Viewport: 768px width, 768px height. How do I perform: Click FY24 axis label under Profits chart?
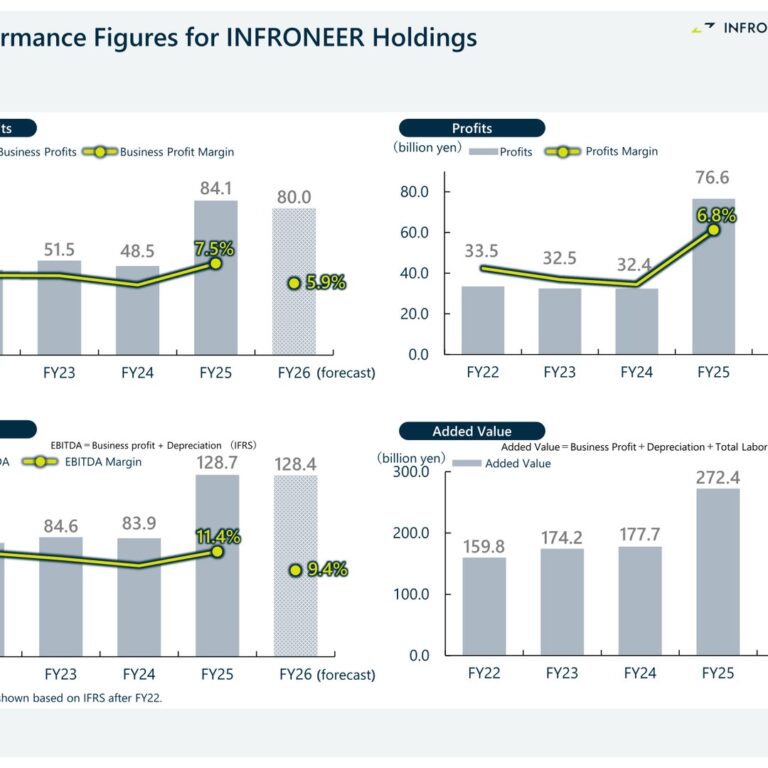click(637, 372)
